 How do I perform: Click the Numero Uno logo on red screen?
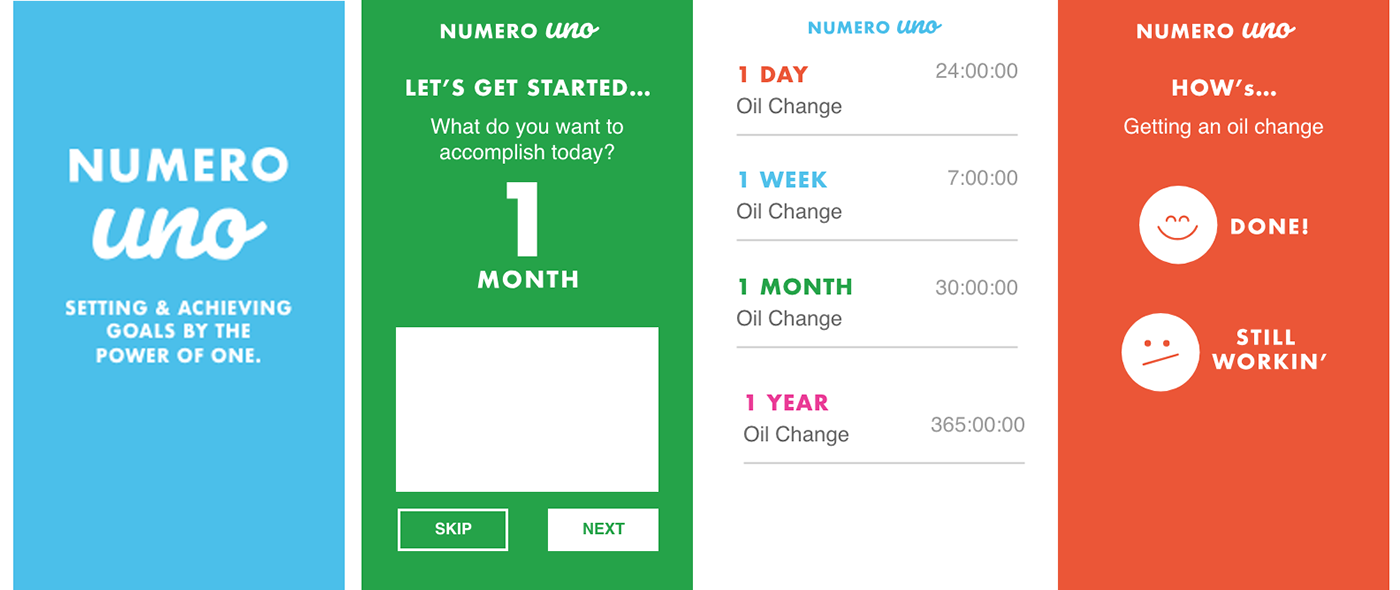click(1216, 30)
